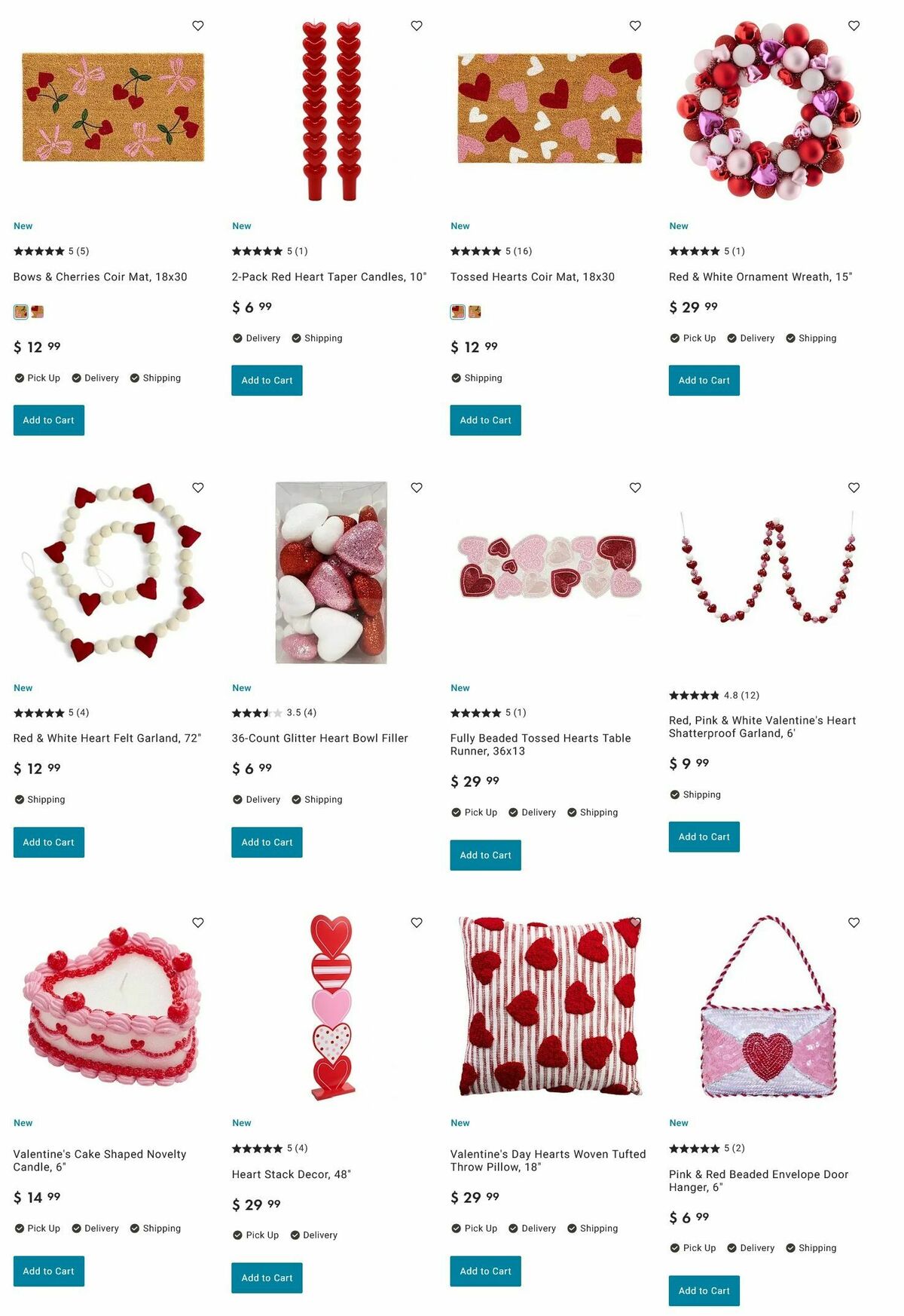Open Red & White Heart Felt Garland title link
This screenshot has width=904, height=1316.
click(x=107, y=738)
